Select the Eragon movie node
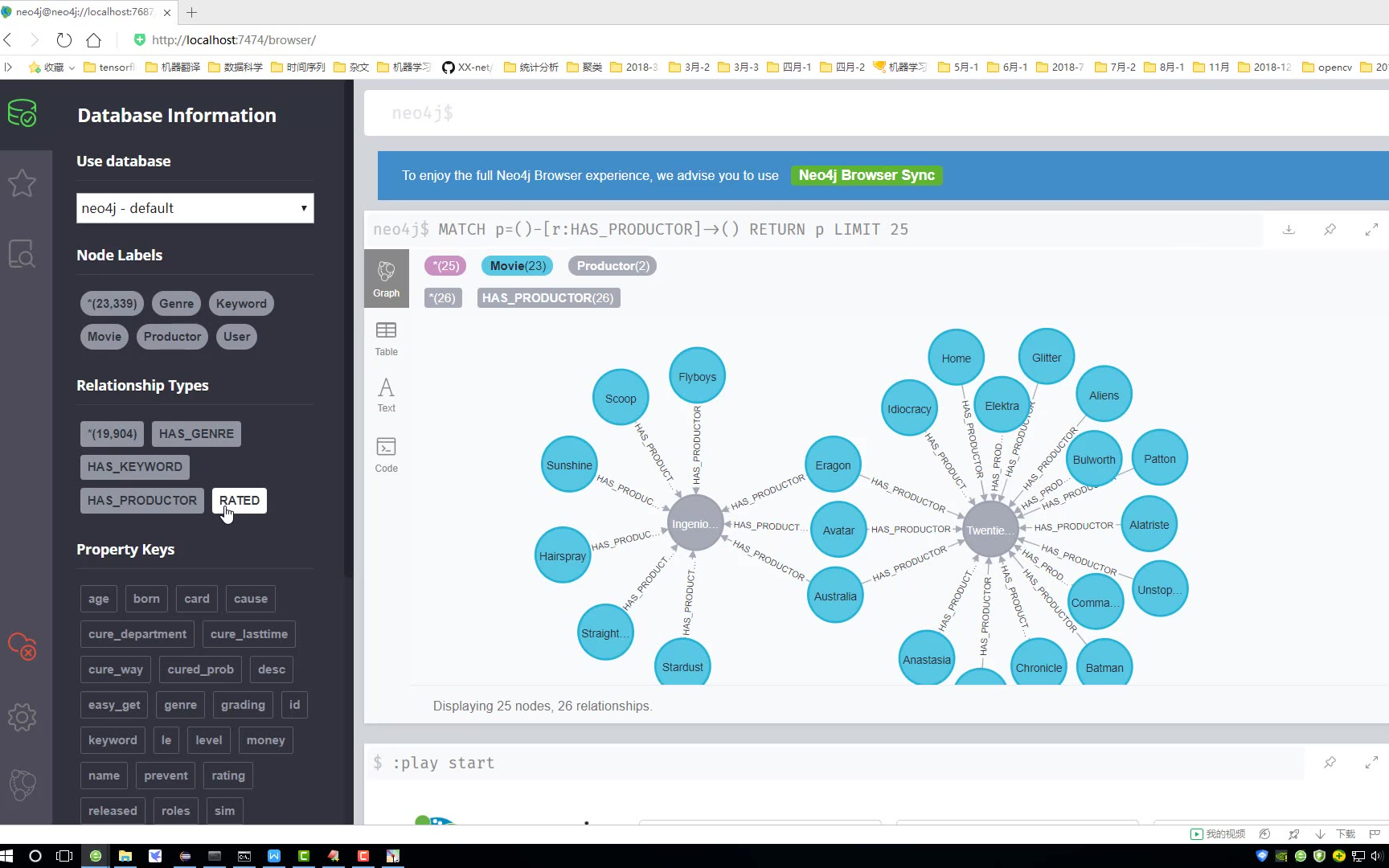Screen dimensions: 1389x868 point(833,465)
